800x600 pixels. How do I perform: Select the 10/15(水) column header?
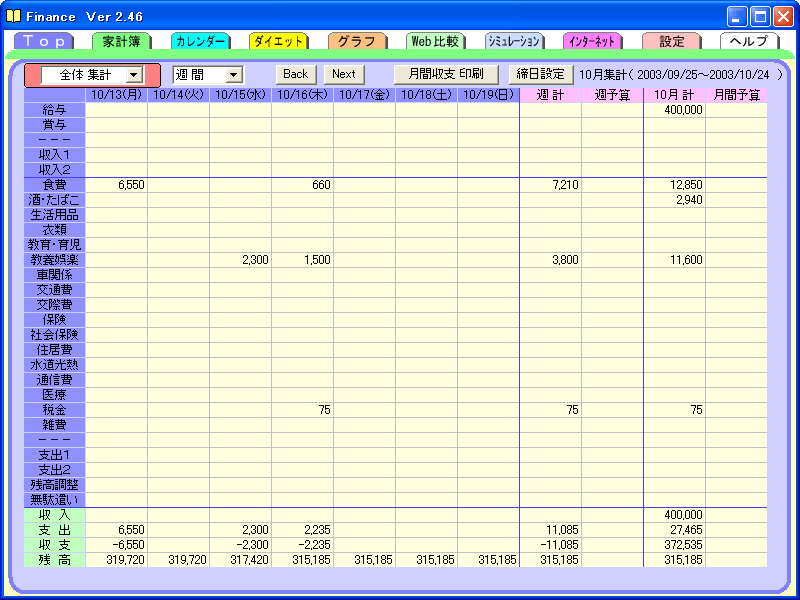[x=240, y=95]
